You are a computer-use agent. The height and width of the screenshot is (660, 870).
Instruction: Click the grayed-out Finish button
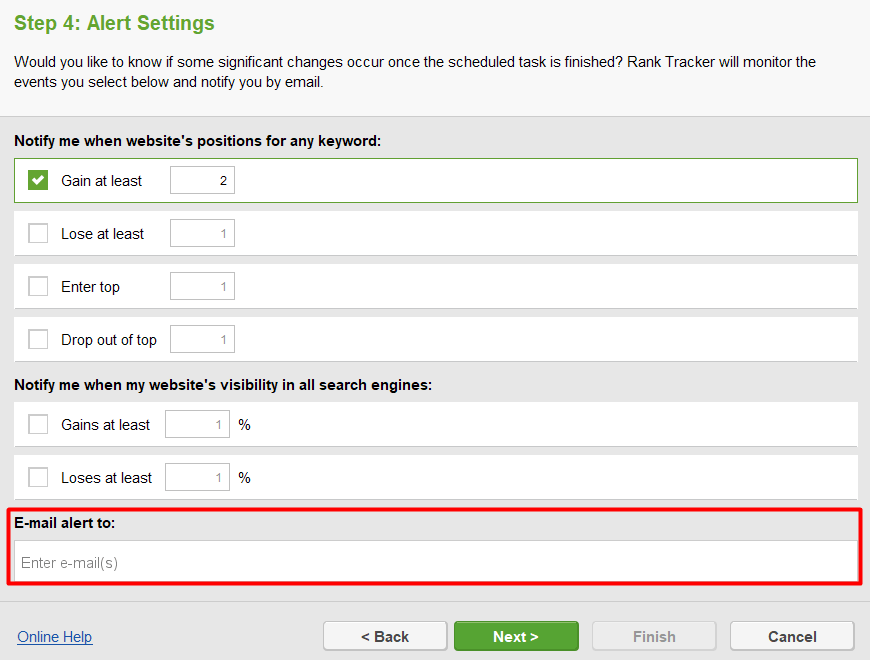click(x=654, y=636)
